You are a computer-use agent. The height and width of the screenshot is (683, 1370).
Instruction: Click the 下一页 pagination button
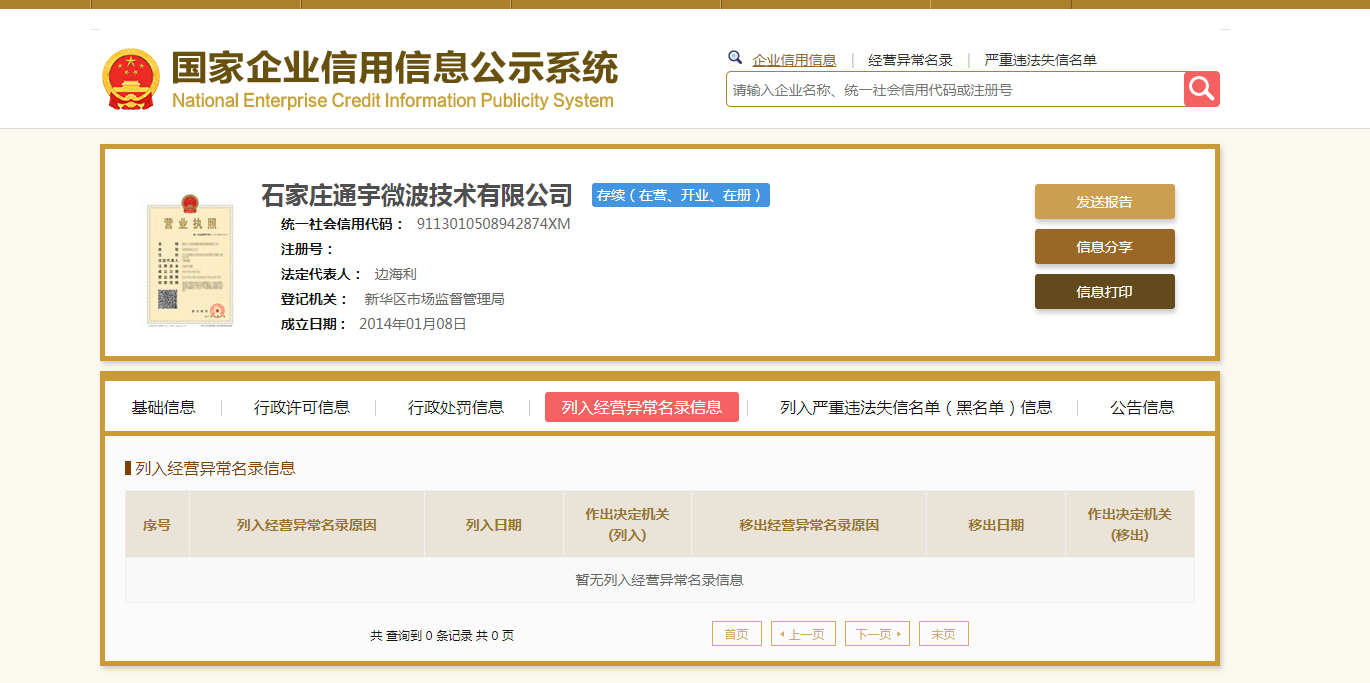tap(877, 634)
